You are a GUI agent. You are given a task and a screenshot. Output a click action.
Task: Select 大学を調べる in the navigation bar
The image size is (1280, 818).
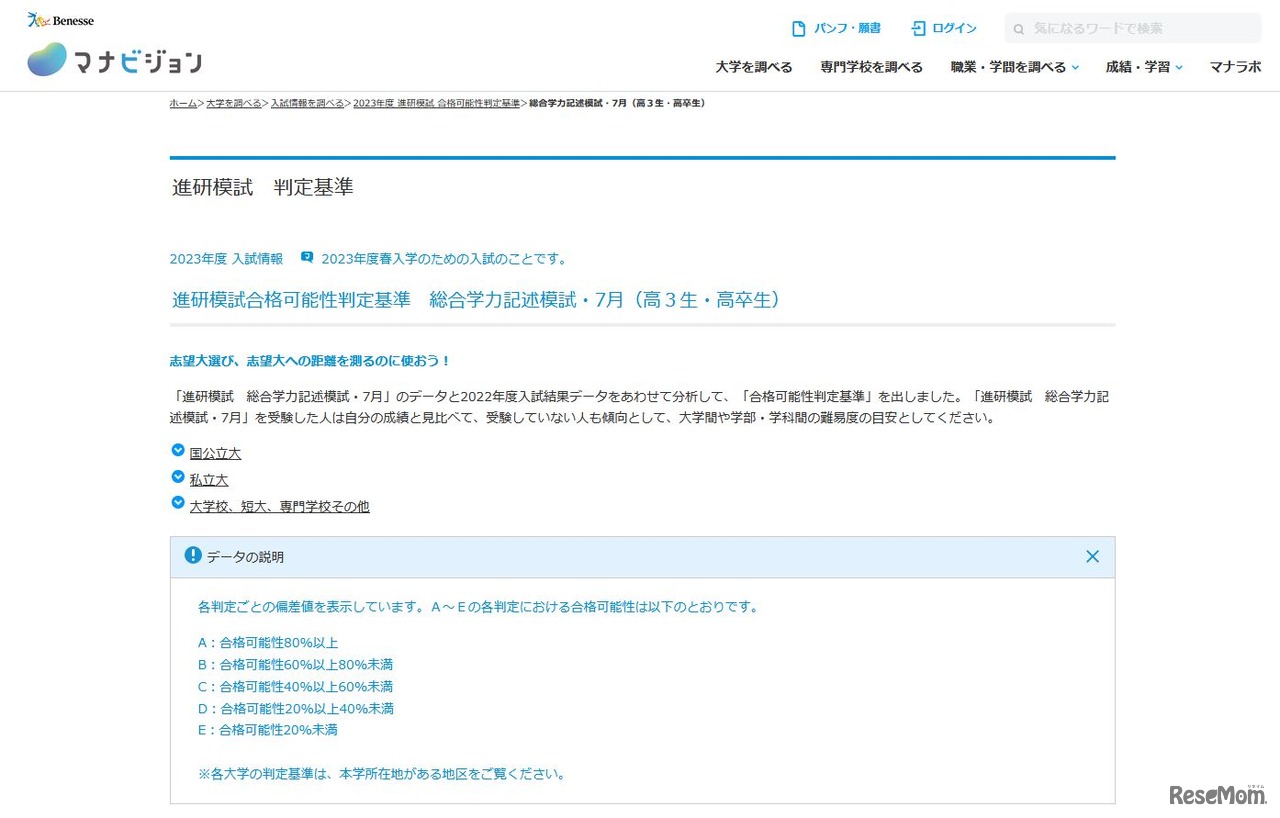pos(753,65)
